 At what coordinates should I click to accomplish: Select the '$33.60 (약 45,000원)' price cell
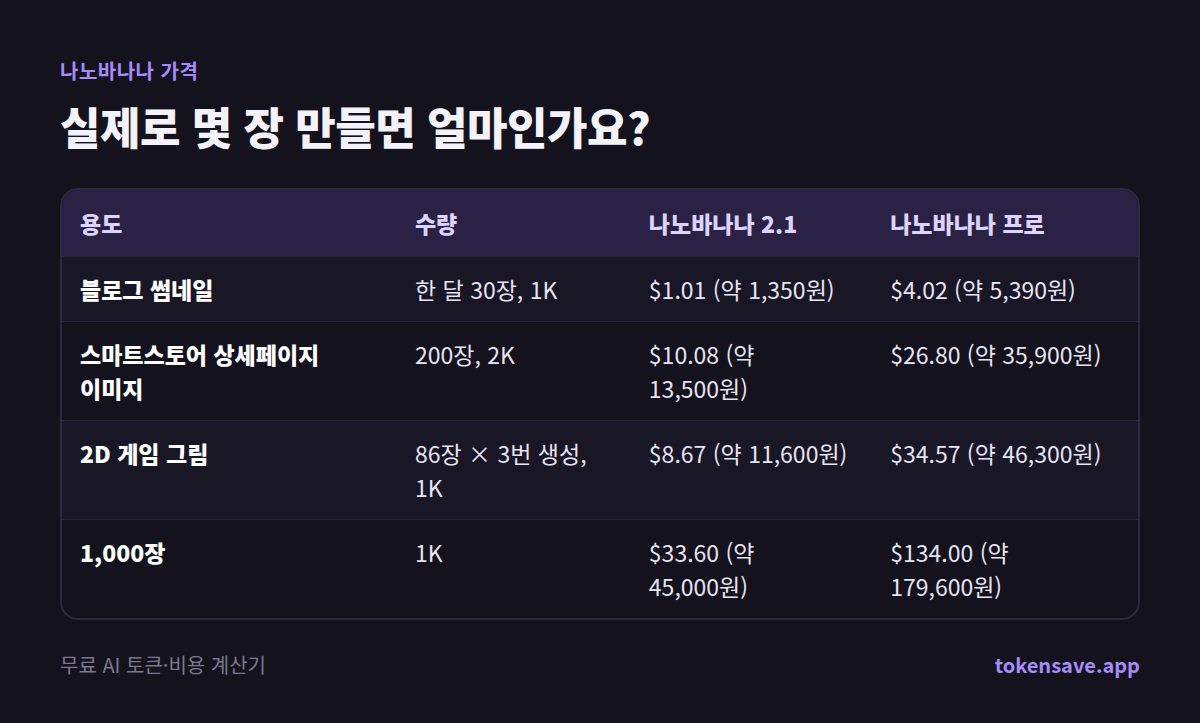[702, 570]
